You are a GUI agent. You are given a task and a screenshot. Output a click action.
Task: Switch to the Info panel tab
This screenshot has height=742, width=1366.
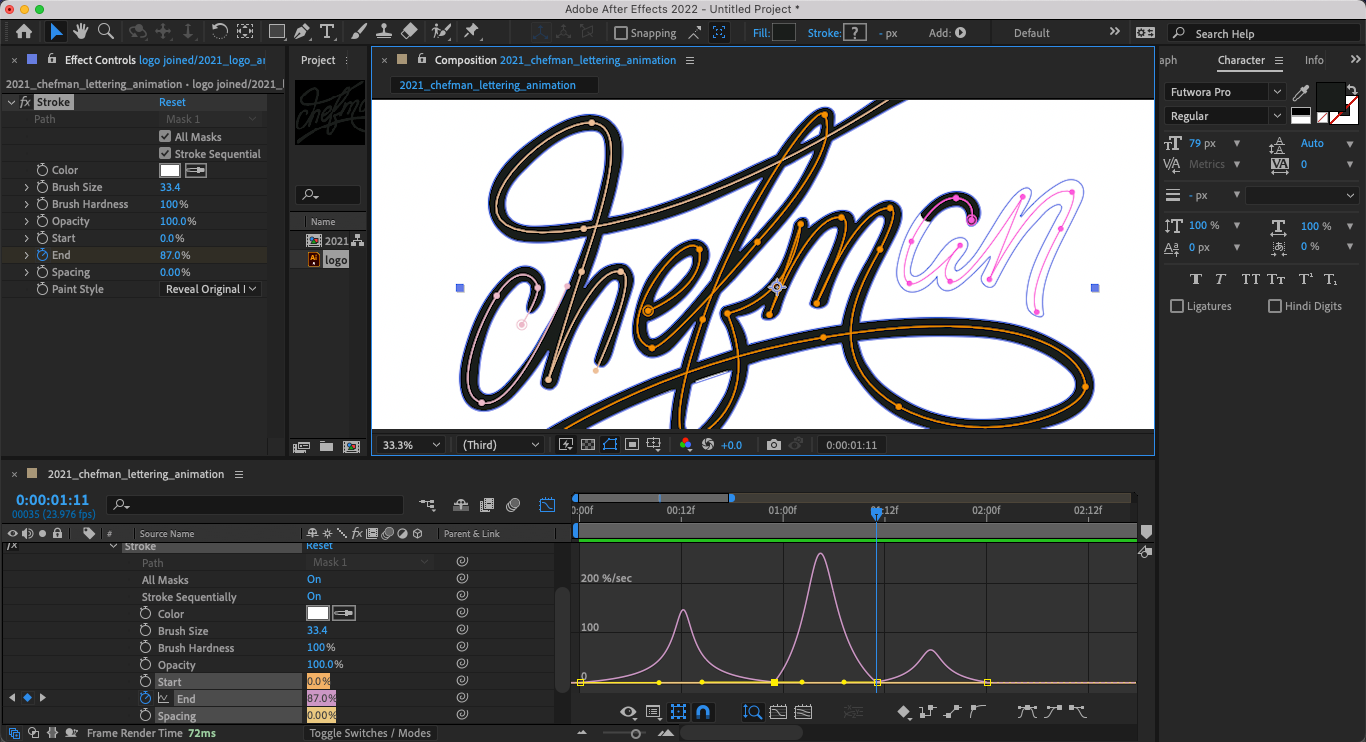pos(1314,60)
